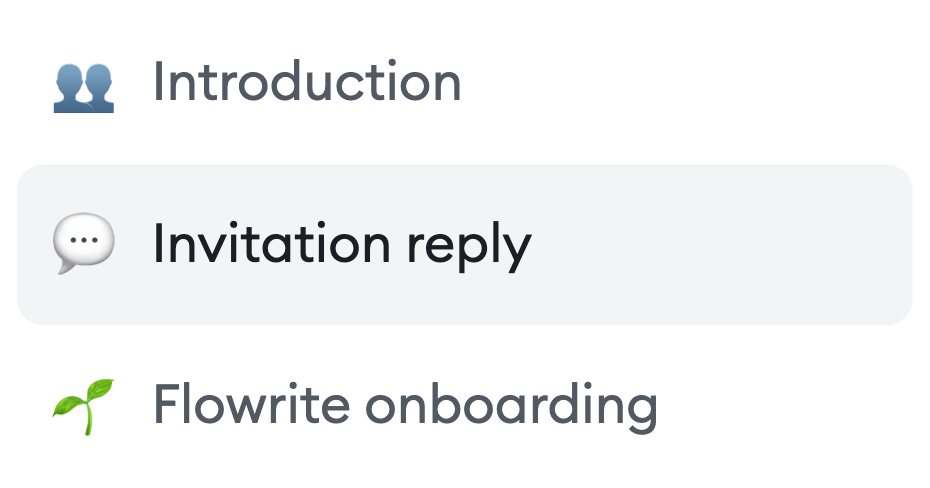Click the "Invitation reply" text label

pos(340,245)
